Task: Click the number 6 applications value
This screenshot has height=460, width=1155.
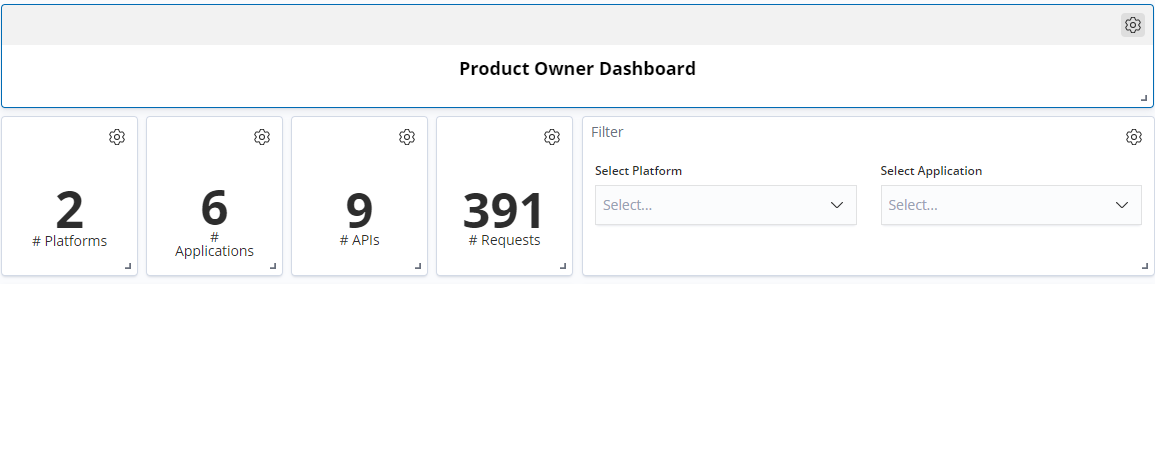Action: click(x=214, y=207)
